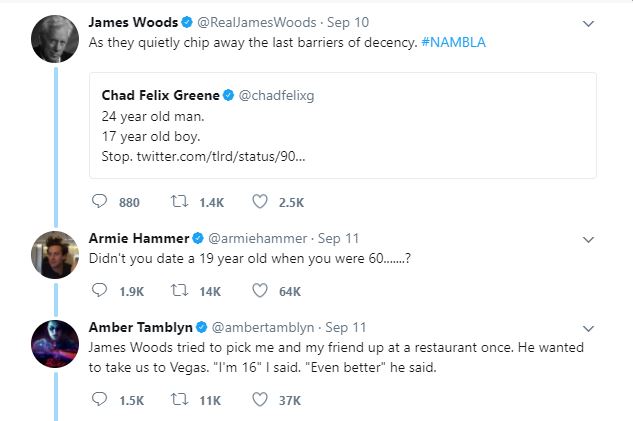Image resolution: width=633 pixels, height=421 pixels.
Task: Reply to Armie Hammer's tweet
Action: 99,291
